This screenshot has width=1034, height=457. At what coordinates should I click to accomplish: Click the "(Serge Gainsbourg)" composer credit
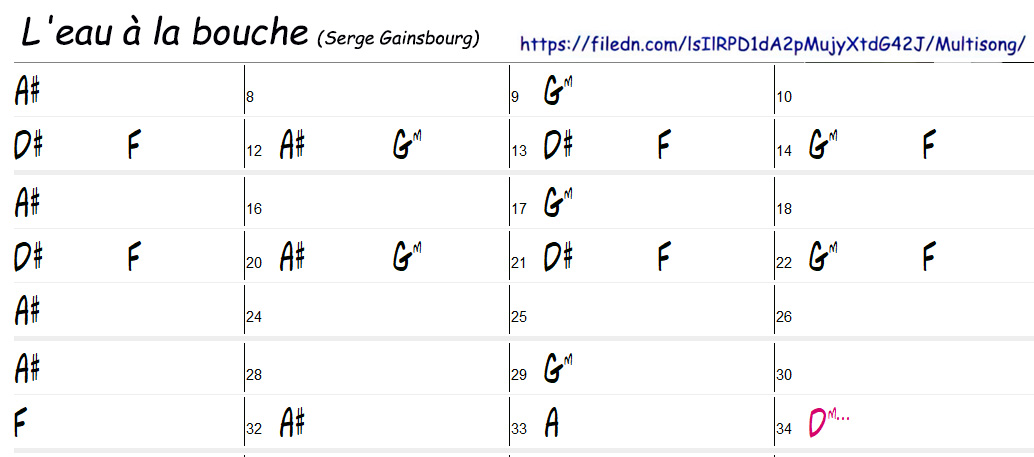pos(398,39)
